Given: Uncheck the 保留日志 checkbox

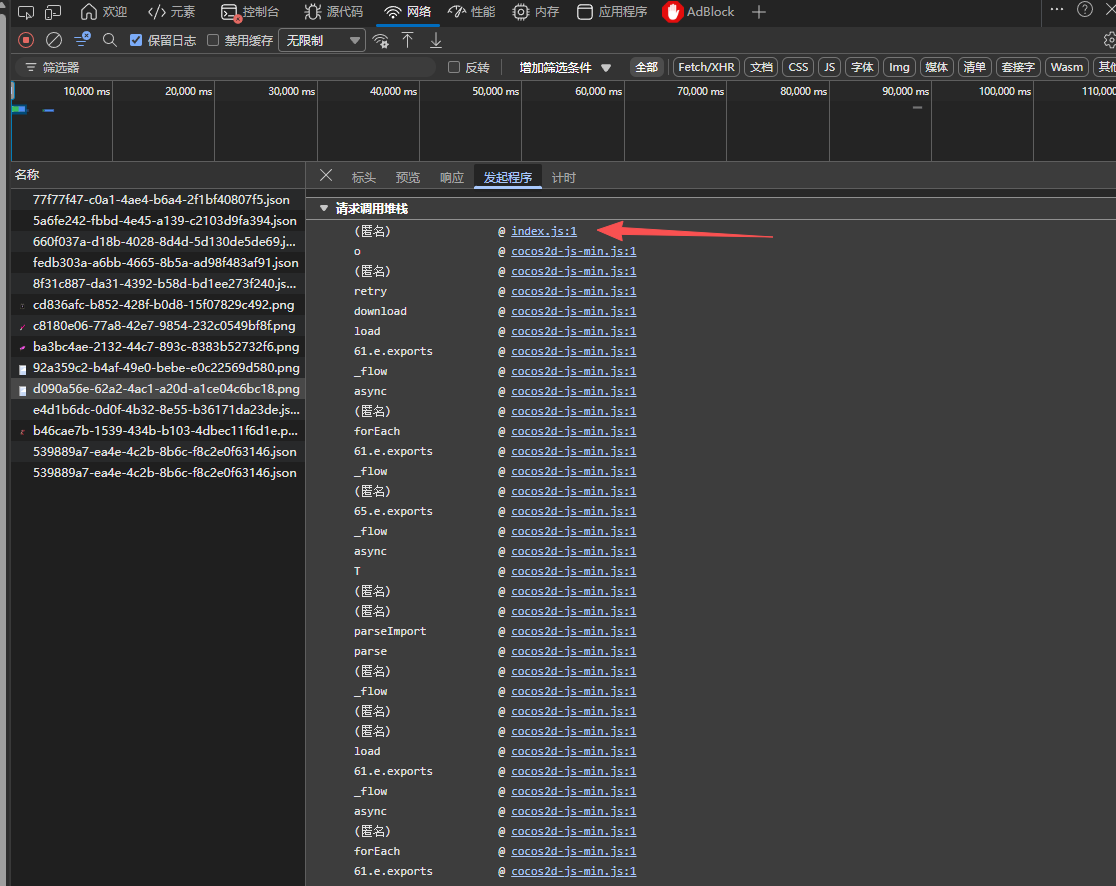Looking at the screenshot, I should click(137, 40).
